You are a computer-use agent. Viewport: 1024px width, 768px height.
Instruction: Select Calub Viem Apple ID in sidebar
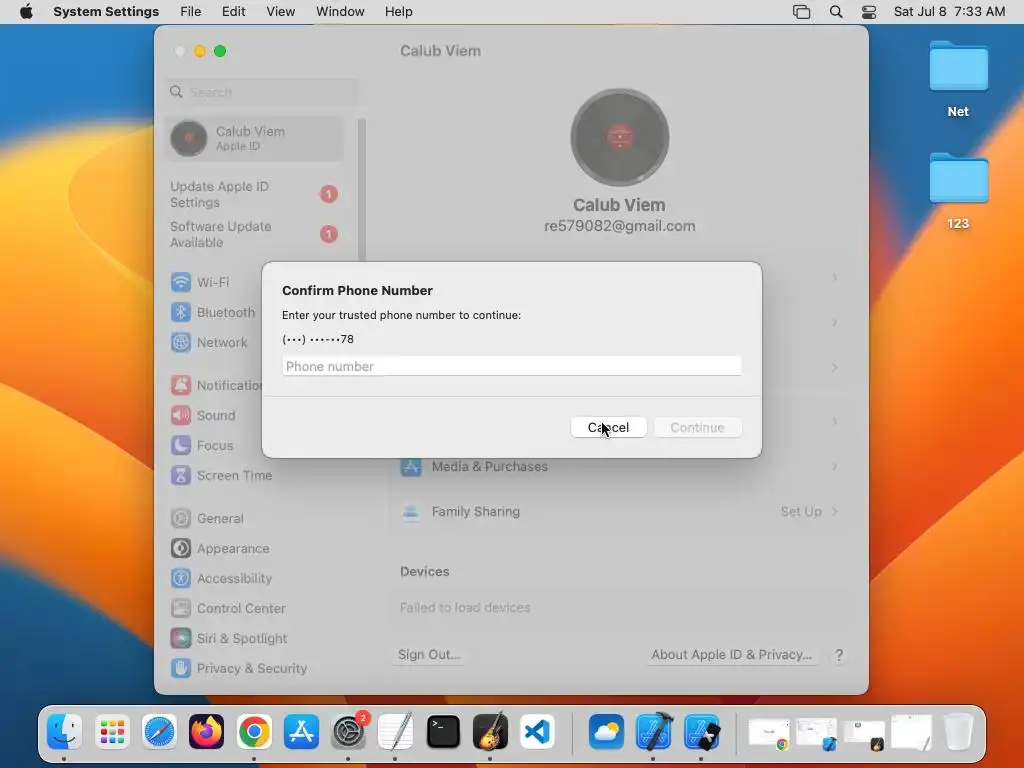tap(254, 138)
